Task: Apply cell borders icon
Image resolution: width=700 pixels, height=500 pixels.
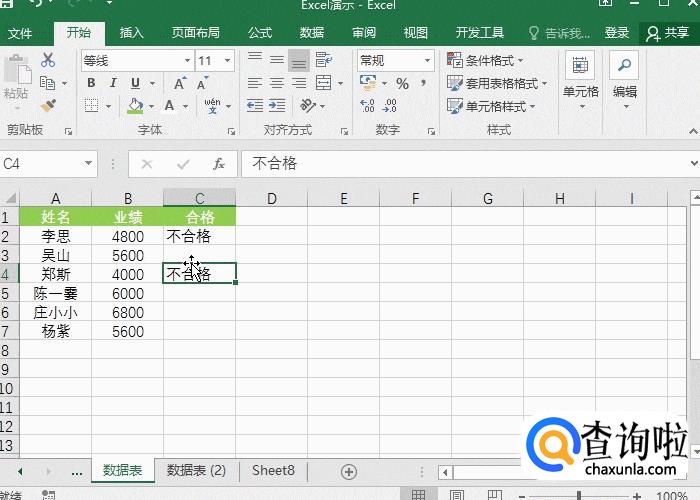Action: (x=92, y=106)
